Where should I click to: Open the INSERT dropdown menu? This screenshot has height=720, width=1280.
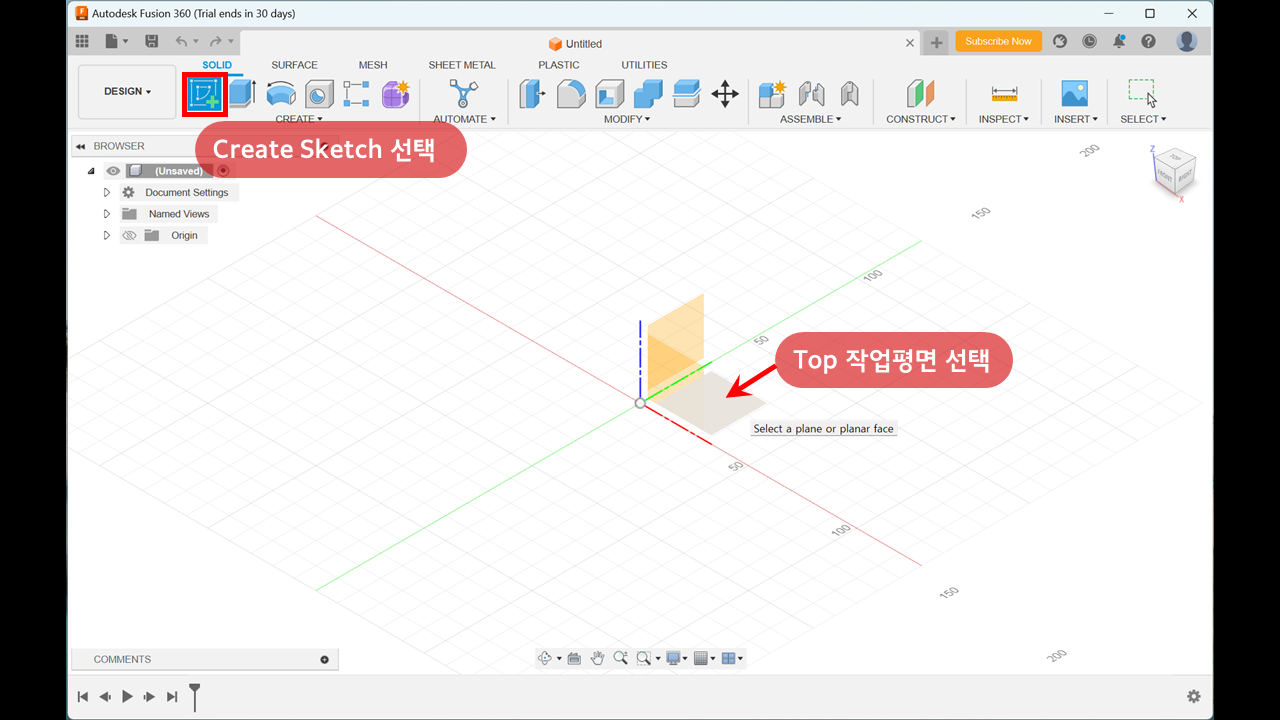pos(1076,119)
